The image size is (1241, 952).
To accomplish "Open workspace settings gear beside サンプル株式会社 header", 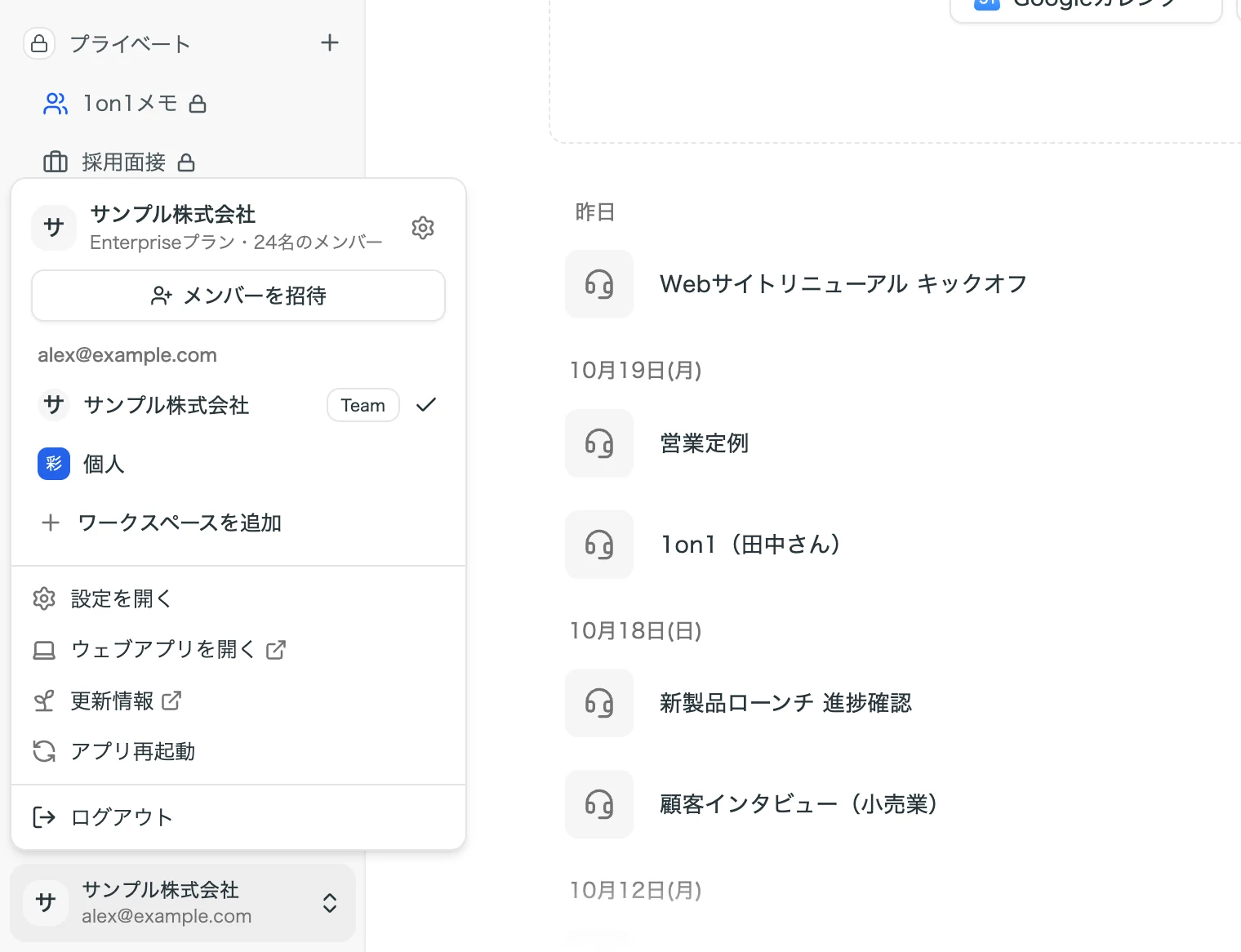I will pyautogui.click(x=422, y=228).
